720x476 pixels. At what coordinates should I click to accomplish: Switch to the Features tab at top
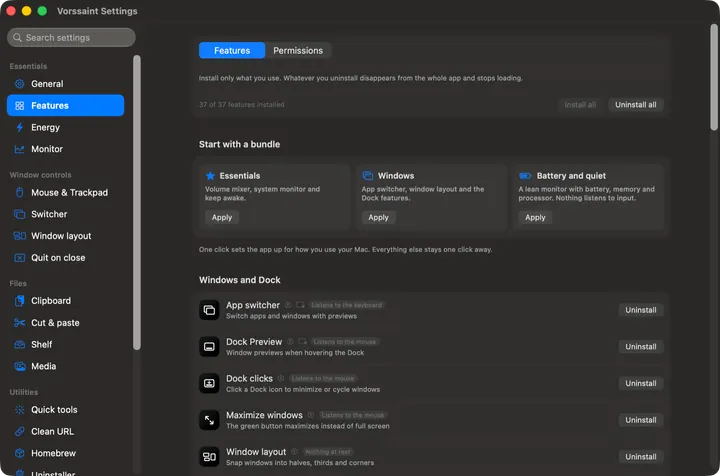(x=232, y=50)
